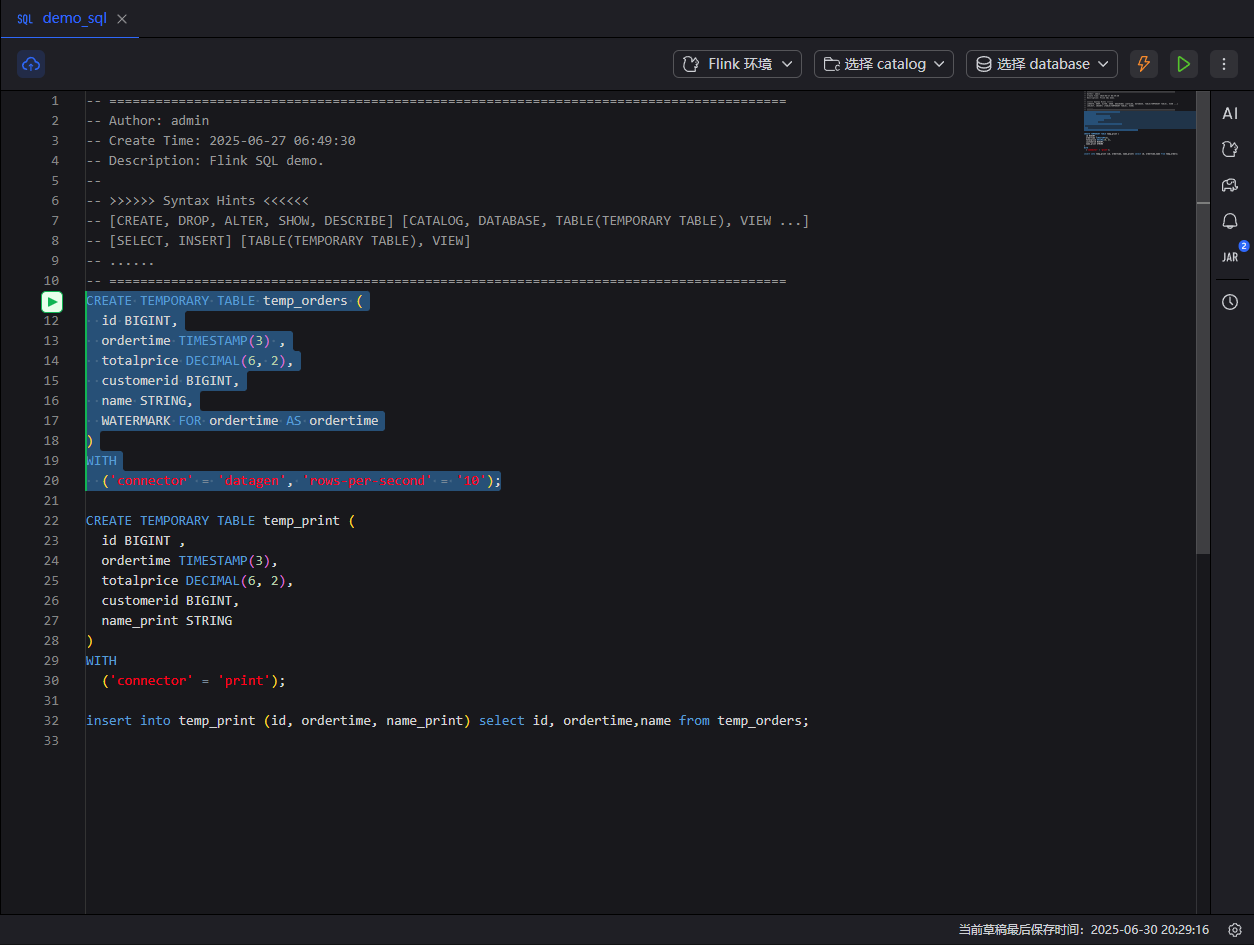
Task: Switch to the demo_sql tab
Action: pyautogui.click(x=73, y=19)
